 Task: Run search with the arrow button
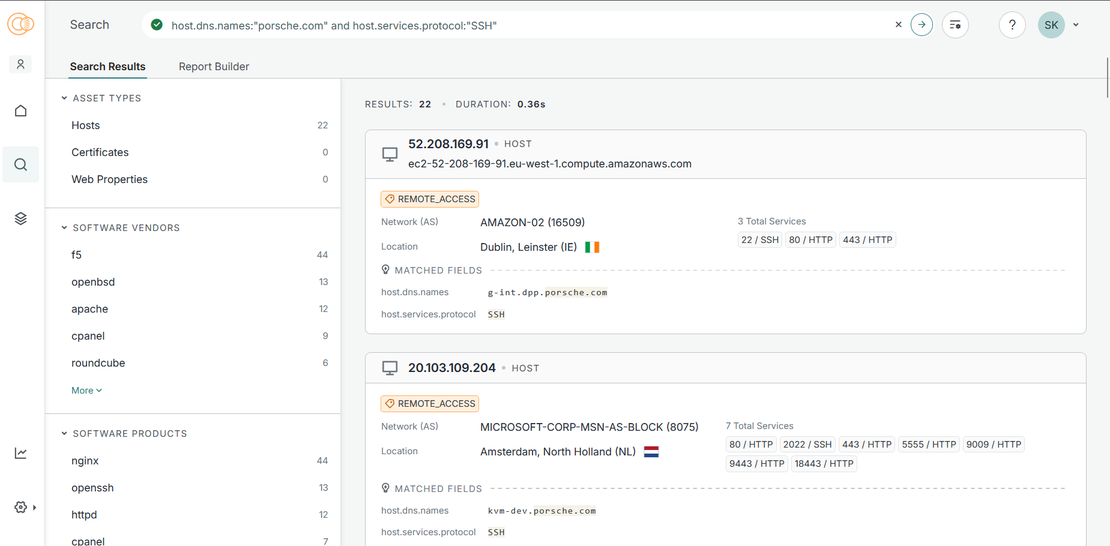(922, 25)
